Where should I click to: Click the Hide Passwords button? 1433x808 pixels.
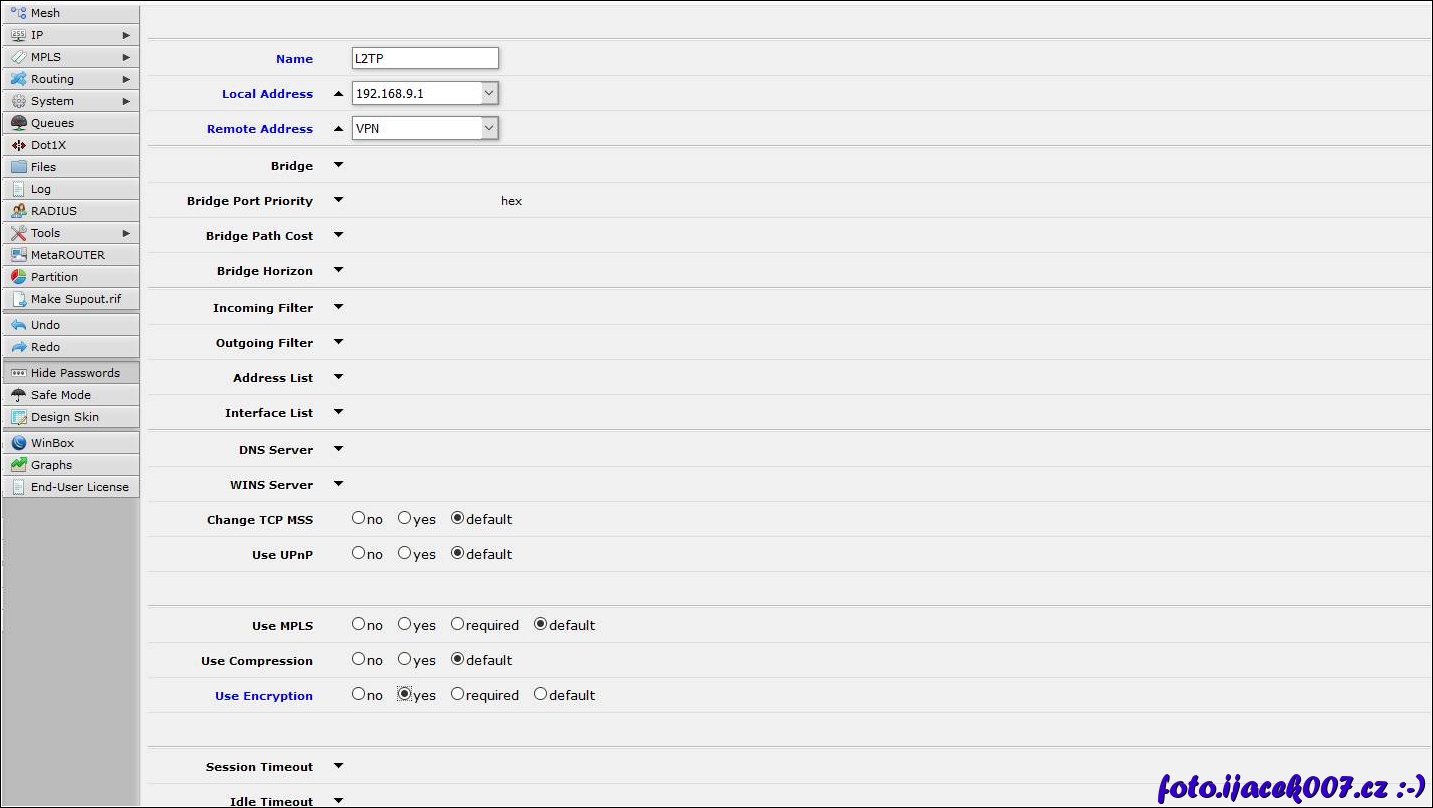click(x=70, y=373)
